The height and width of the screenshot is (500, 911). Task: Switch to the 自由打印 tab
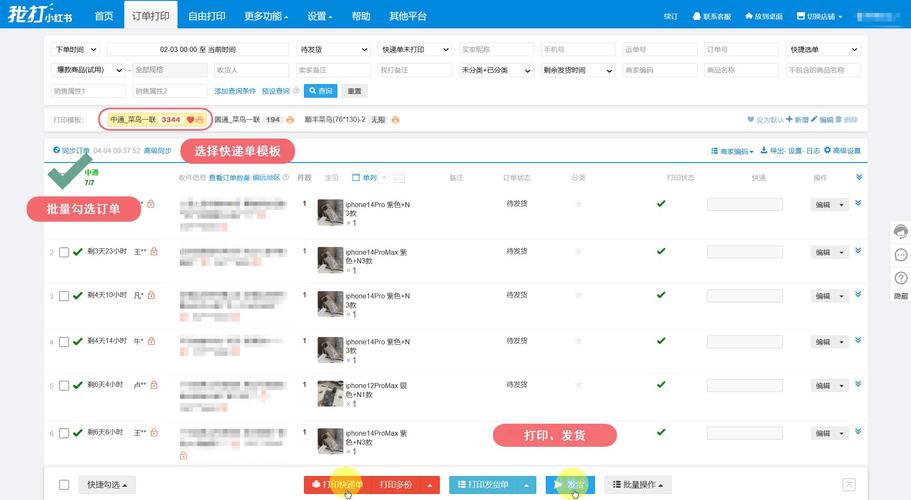point(206,16)
